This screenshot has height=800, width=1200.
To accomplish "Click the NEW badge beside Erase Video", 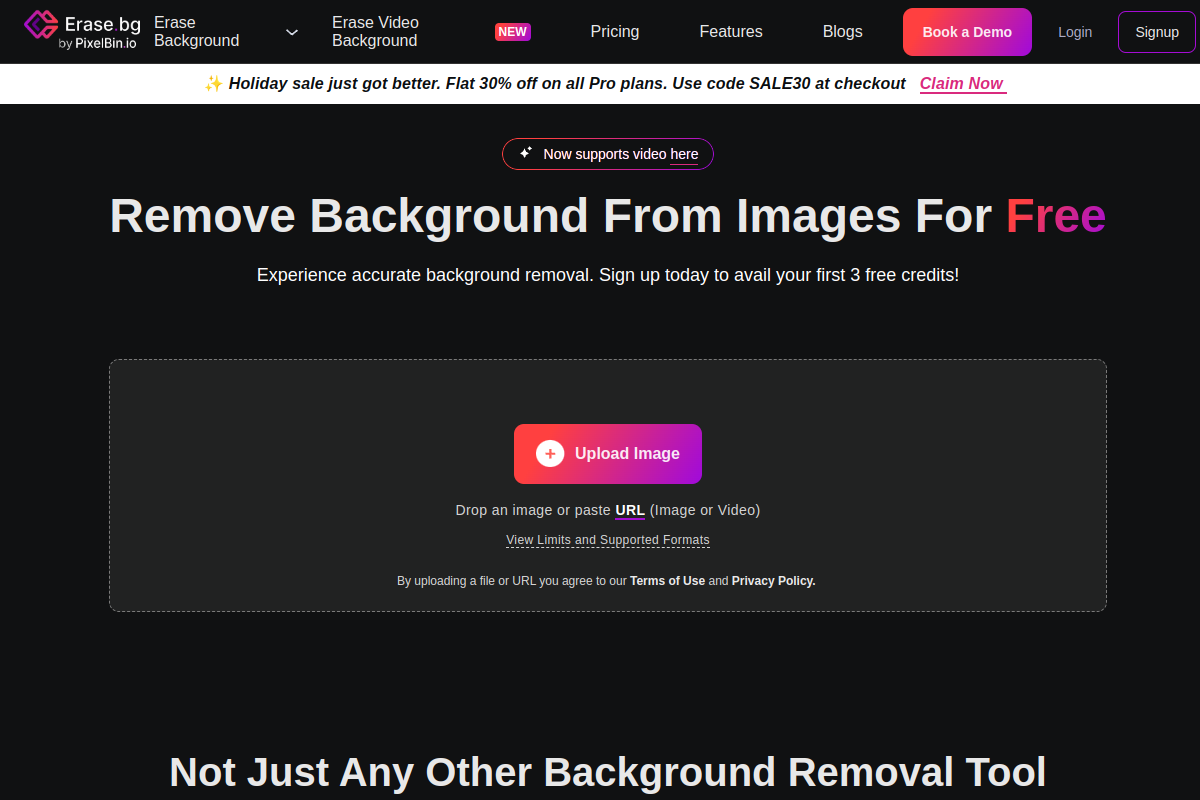I will point(512,32).
